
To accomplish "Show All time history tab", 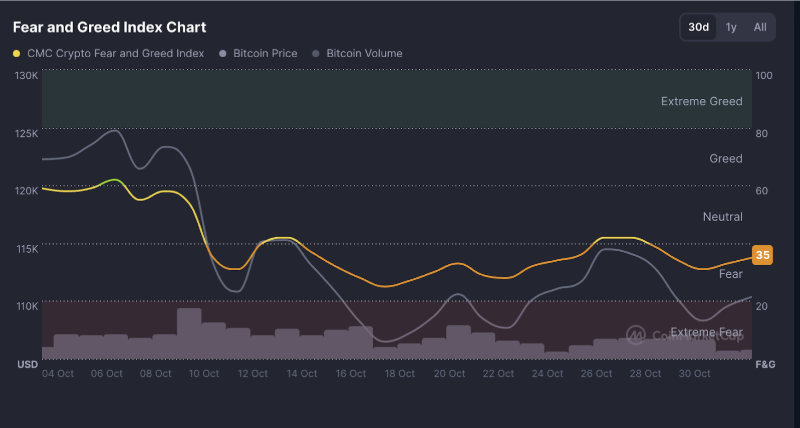I will coord(760,27).
